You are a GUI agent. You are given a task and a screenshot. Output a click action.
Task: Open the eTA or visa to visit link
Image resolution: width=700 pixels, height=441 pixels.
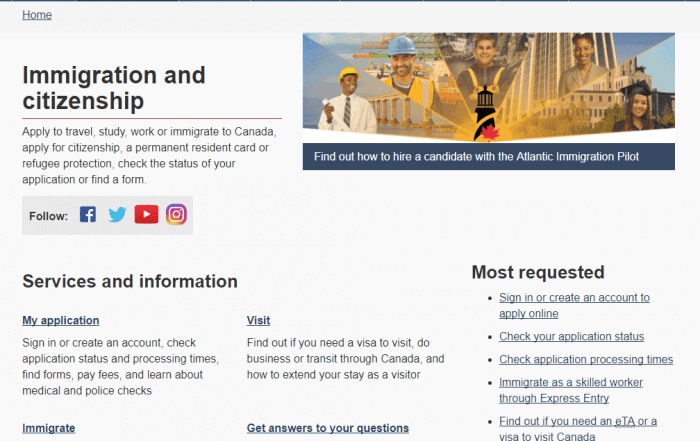[x=578, y=429]
